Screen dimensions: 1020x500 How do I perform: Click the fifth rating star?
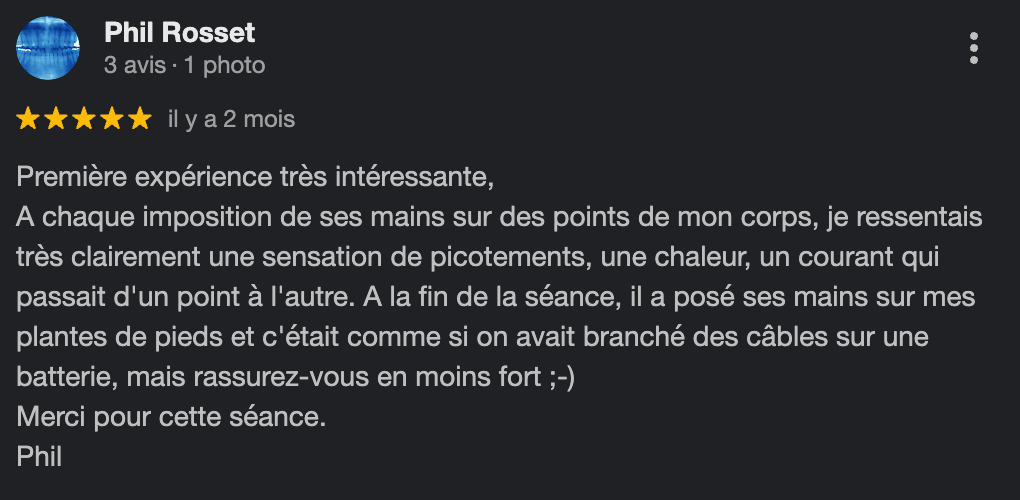point(140,120)
